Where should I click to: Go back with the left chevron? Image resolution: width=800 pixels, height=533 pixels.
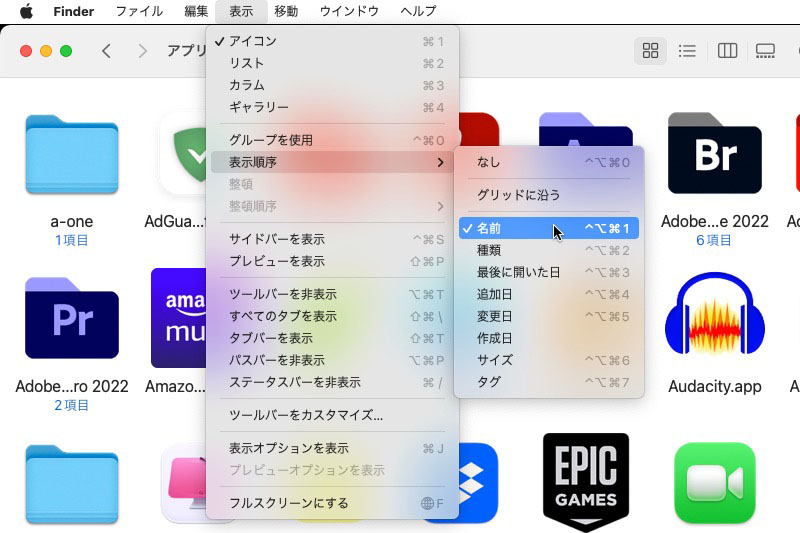pos(106,51)
